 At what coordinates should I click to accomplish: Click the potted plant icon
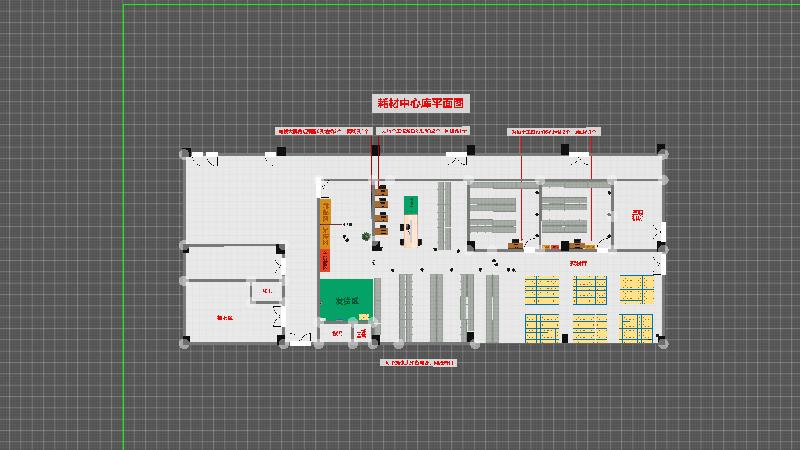(x=366, y=236)
